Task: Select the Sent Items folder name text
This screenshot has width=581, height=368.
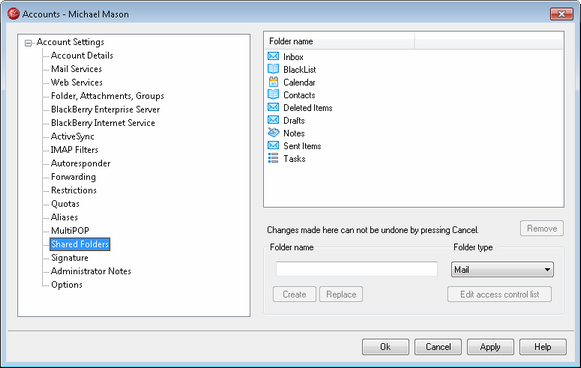Action: coord(302,146)
